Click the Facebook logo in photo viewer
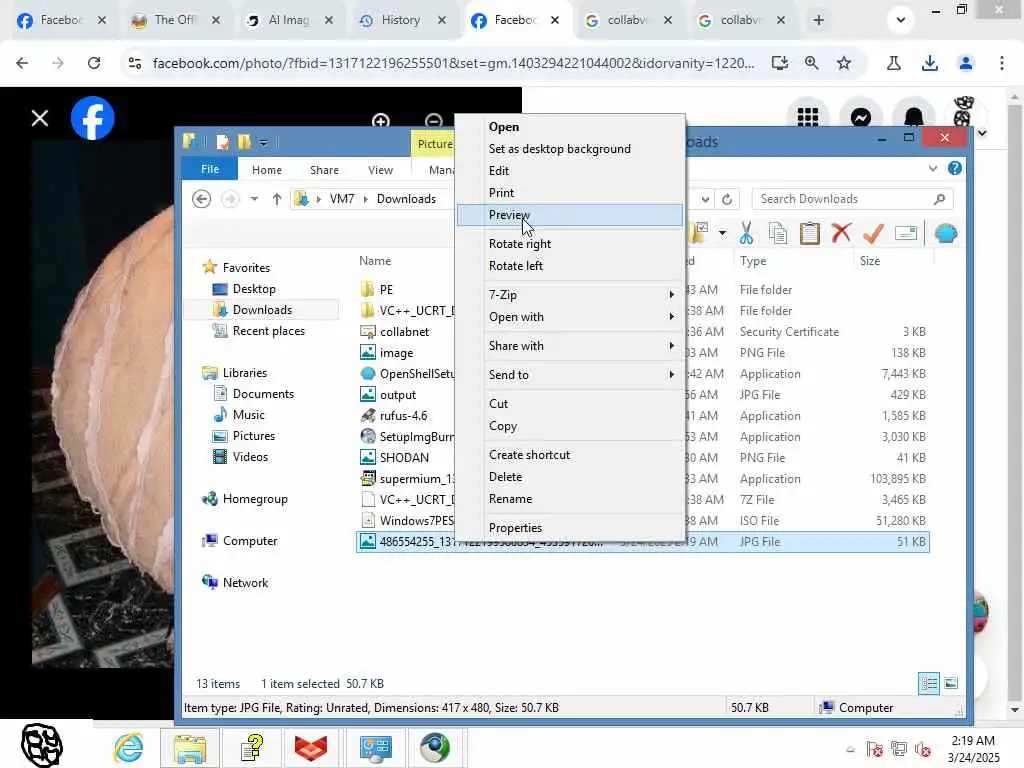 click(x=93, y=118)
